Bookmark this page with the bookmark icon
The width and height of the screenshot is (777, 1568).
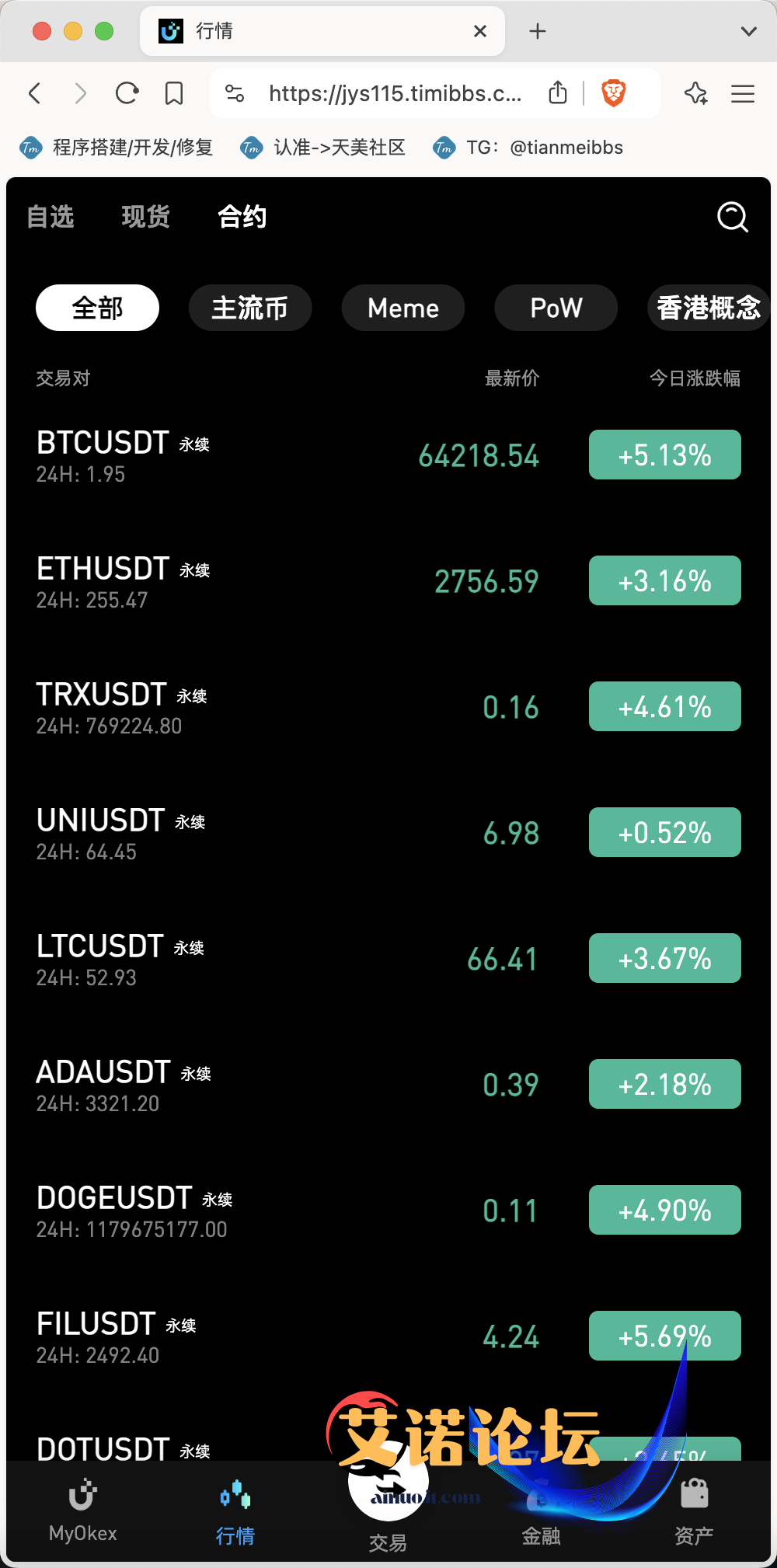tap(174, 94)
